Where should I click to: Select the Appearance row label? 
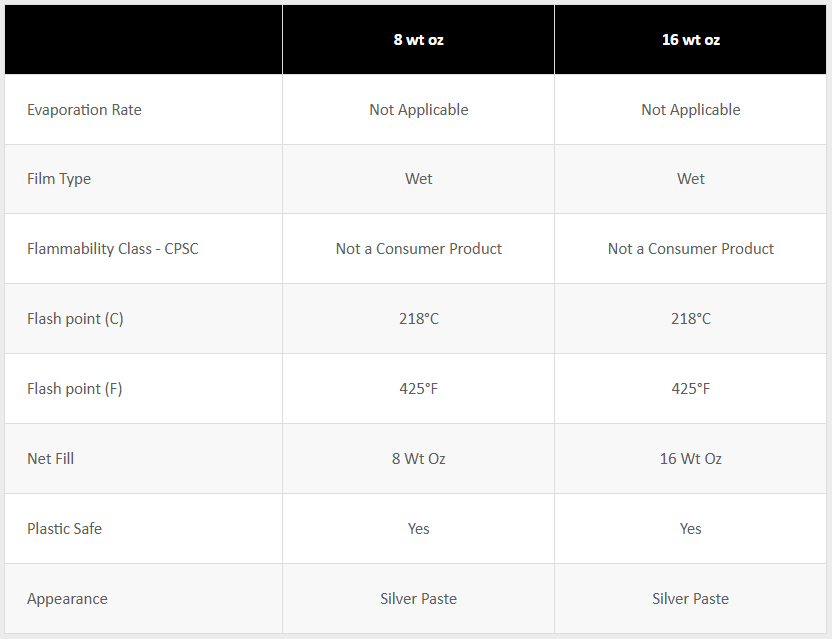pos(67,599)
